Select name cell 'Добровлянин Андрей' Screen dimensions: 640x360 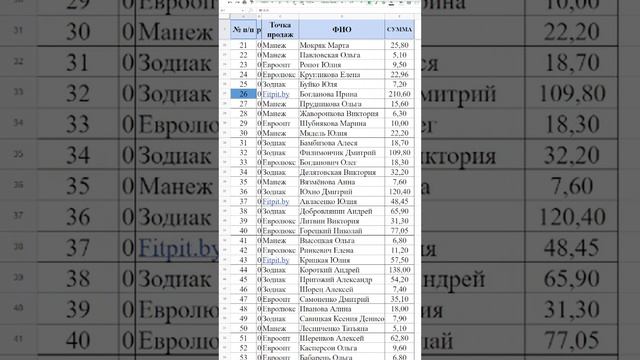pyautogui.click(x=342, y=211)
